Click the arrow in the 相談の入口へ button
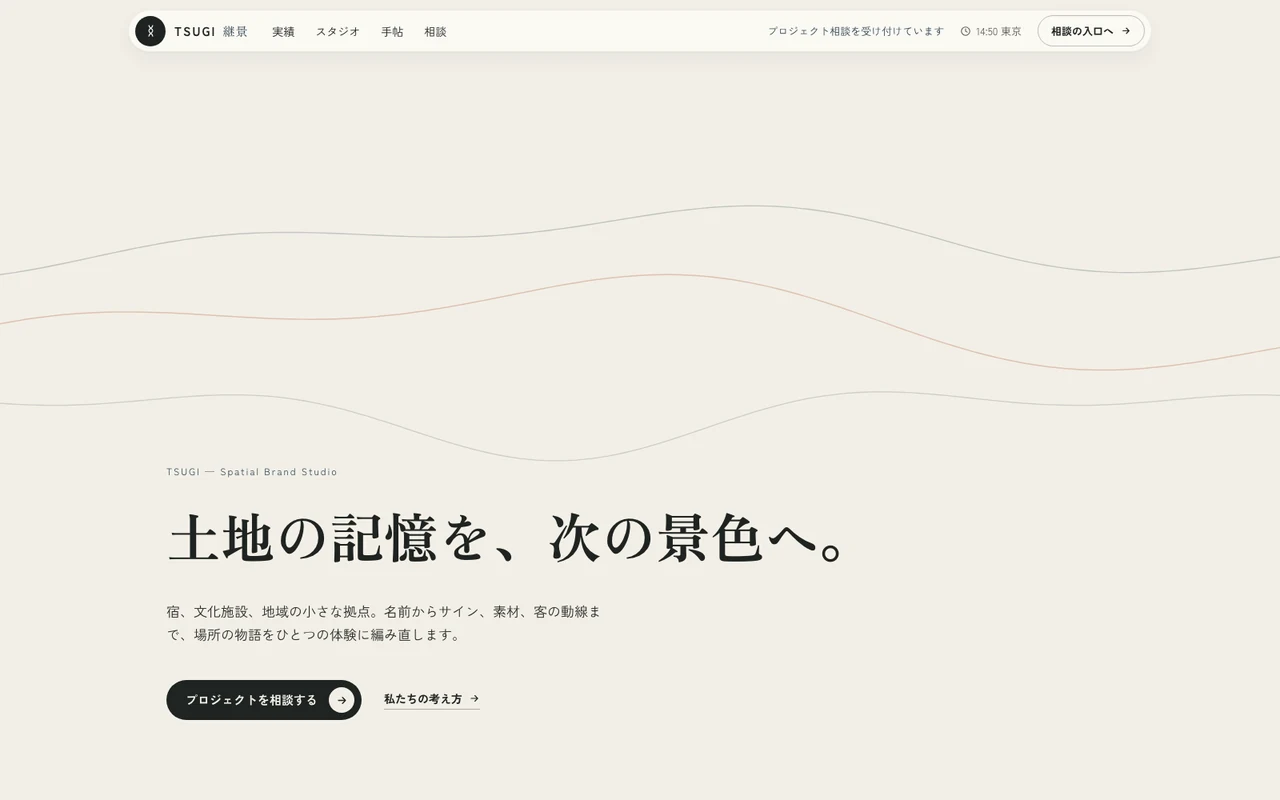Viewport: 1280px width, 800px height. [1126, 31]
